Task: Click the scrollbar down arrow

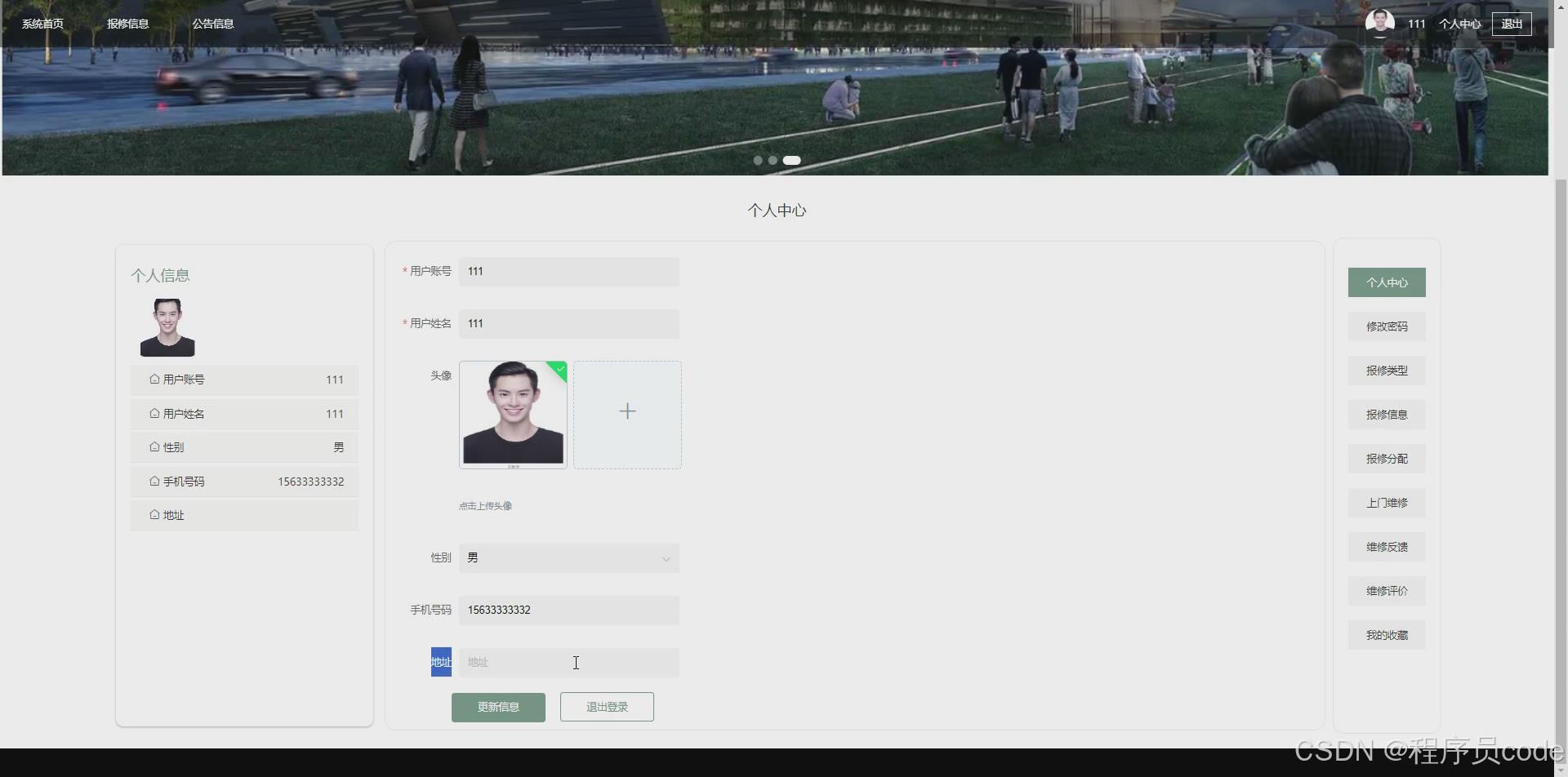Action: point(1561,770)
